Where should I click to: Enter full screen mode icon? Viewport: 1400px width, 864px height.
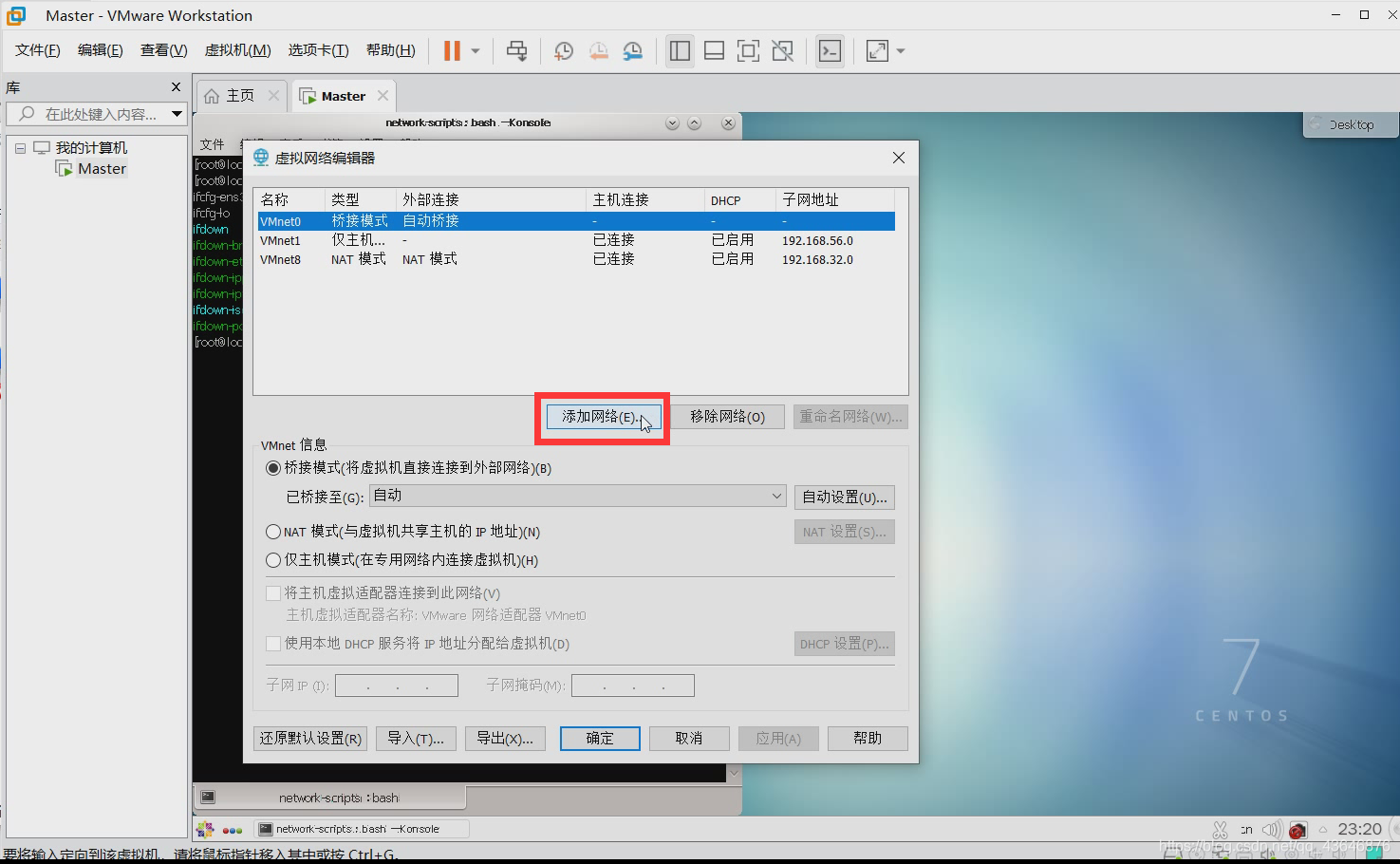(748, 51)
